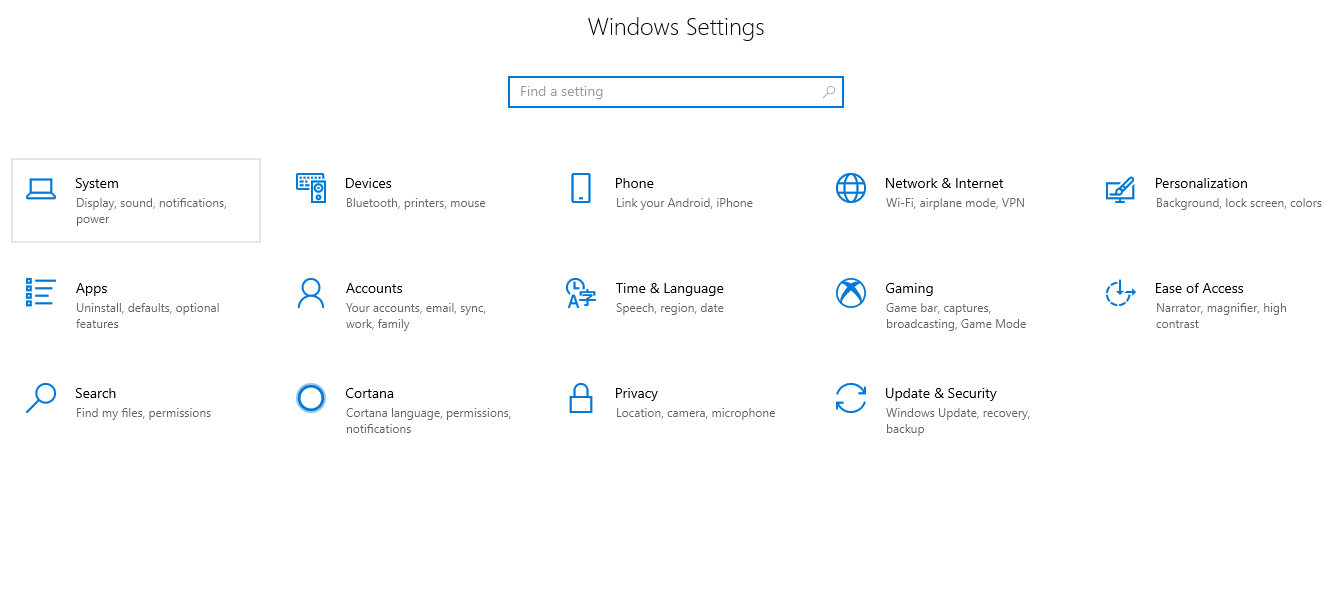Click the Search magnifying glass category icon

pos(41,398)
